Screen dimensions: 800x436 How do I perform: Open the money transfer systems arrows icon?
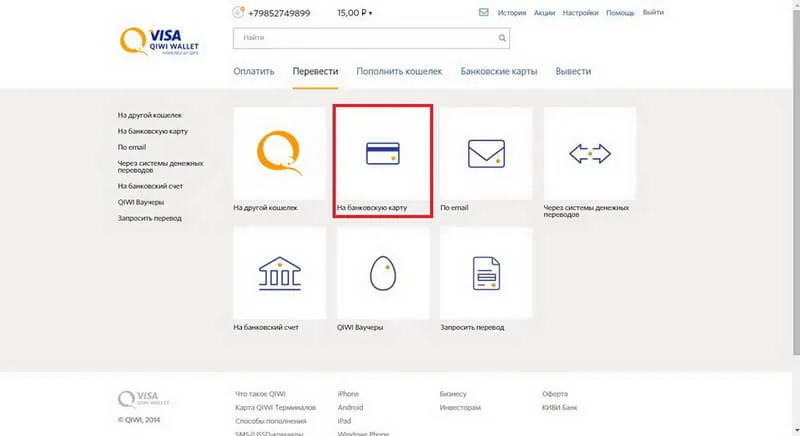pyautogui.click(x=590, y=153)
